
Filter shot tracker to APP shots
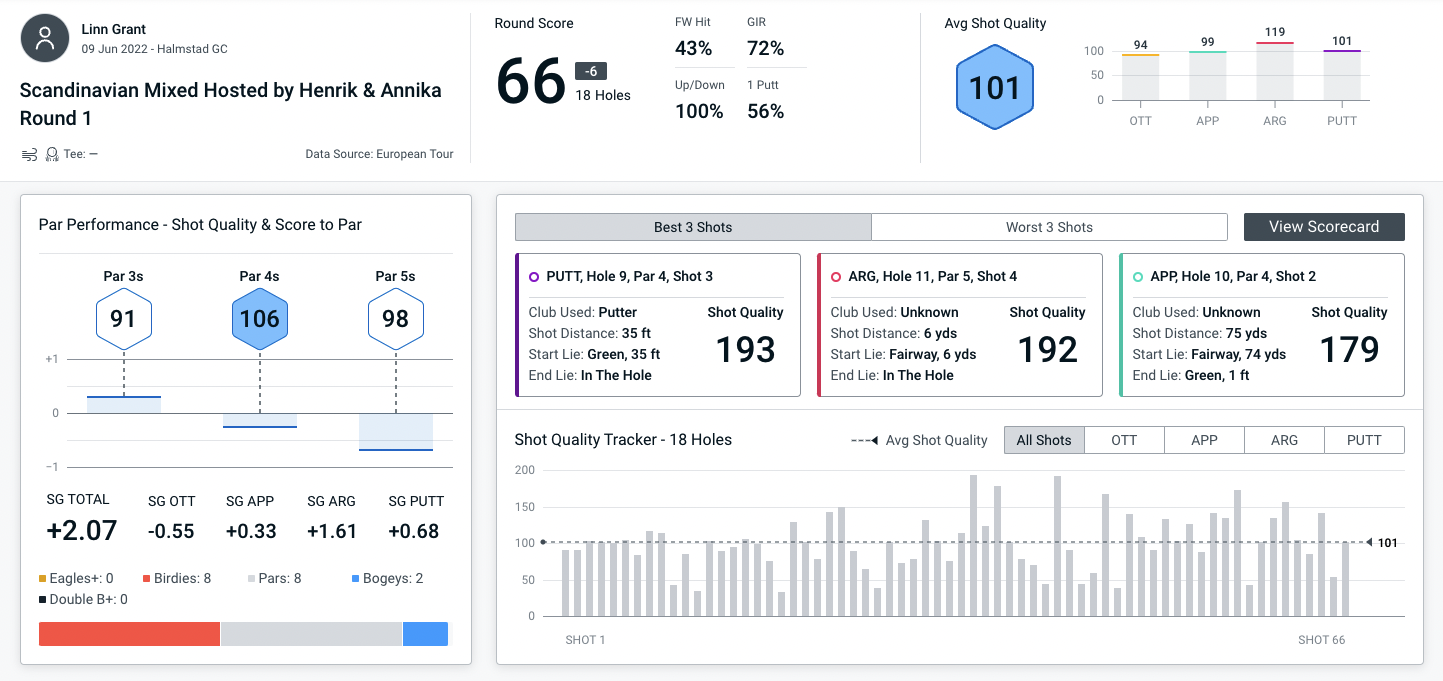(x=1204, y=440)
